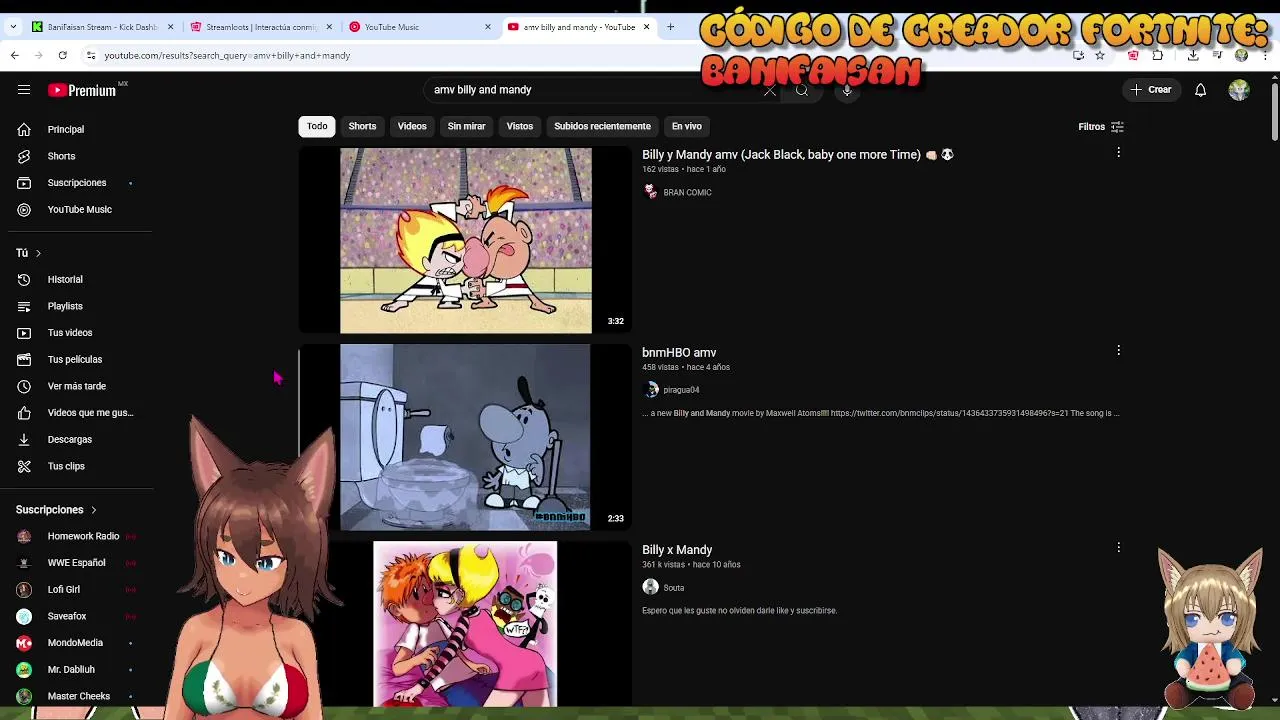Select the Sin mirar filter chip
Screen dimensions: 1280x720
466,126
